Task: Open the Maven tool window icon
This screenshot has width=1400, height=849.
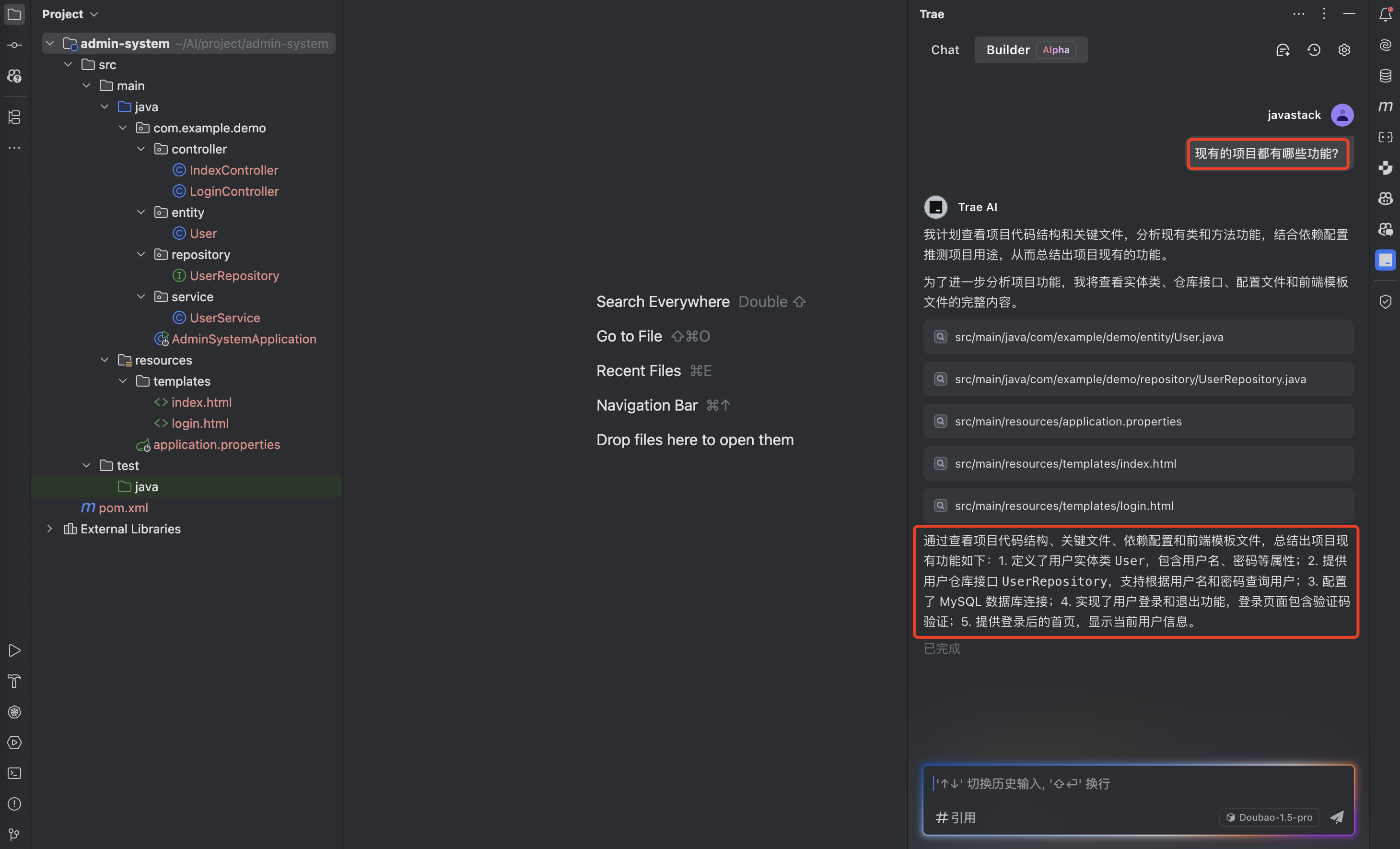Action: [x=1385, y=106]
